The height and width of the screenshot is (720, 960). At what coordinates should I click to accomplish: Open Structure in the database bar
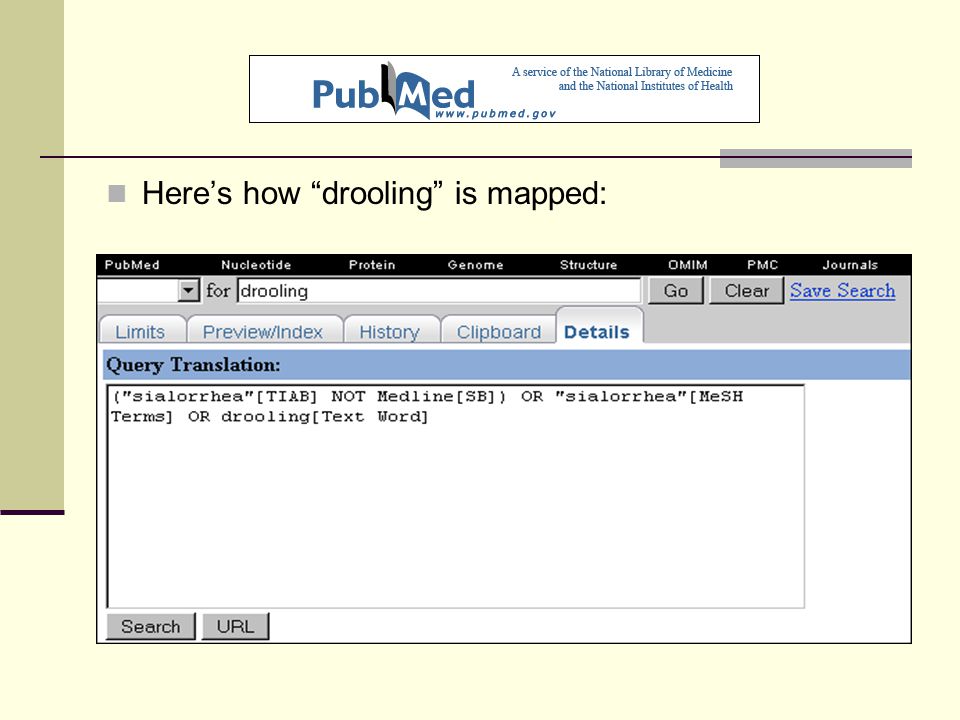588,265
